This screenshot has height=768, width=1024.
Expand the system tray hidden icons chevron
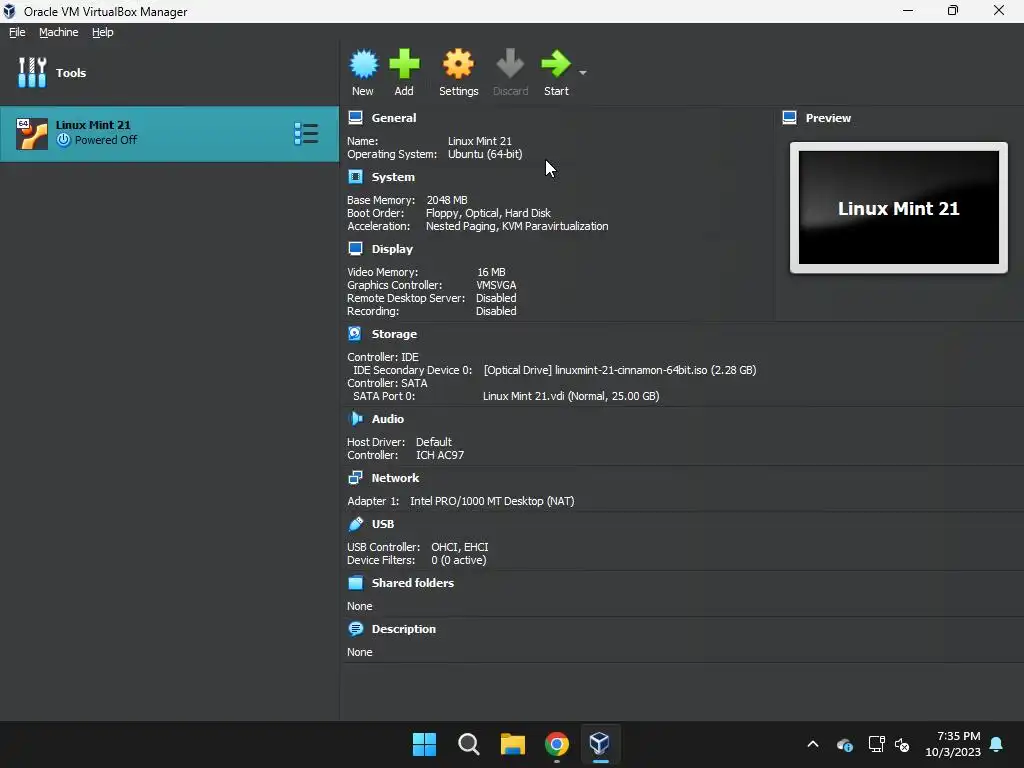tap(813, 744)
